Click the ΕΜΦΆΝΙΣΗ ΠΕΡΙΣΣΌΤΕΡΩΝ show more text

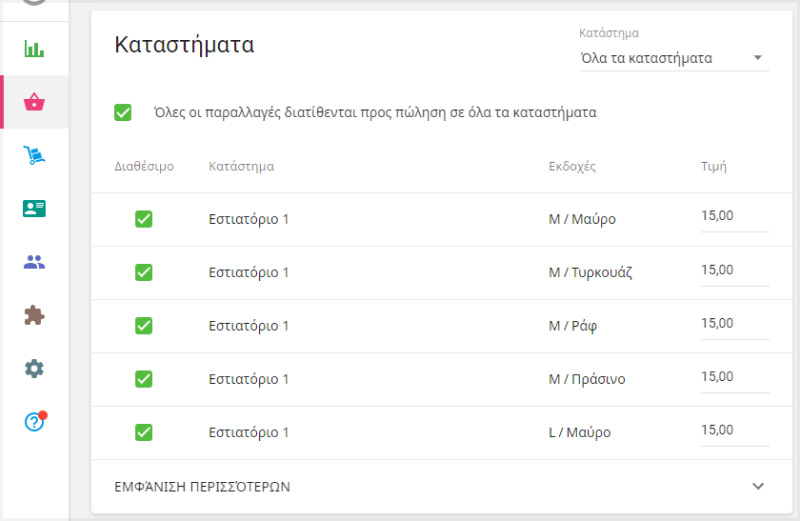[203, 487]
